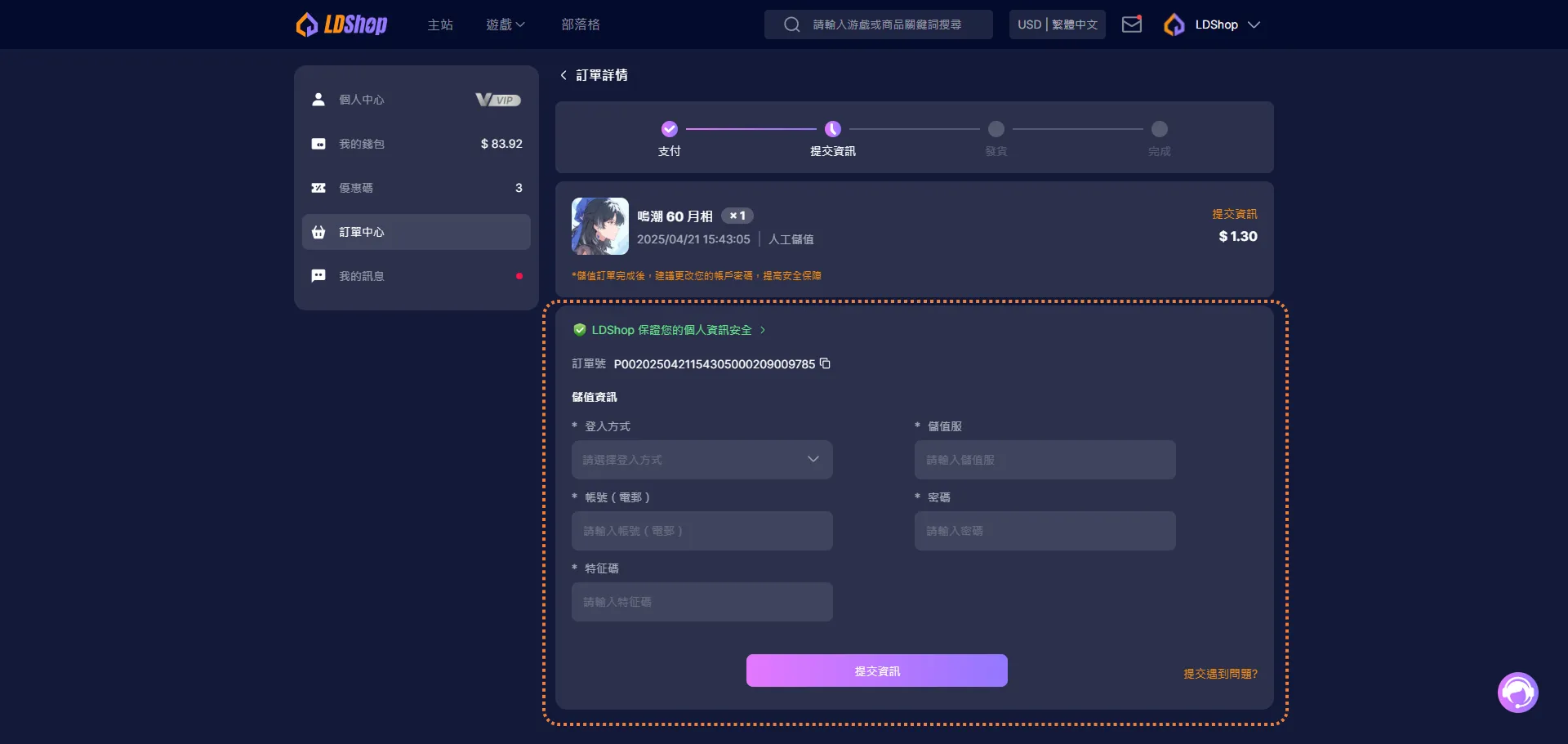Focus the 特征碼 input field

point(702,602)
